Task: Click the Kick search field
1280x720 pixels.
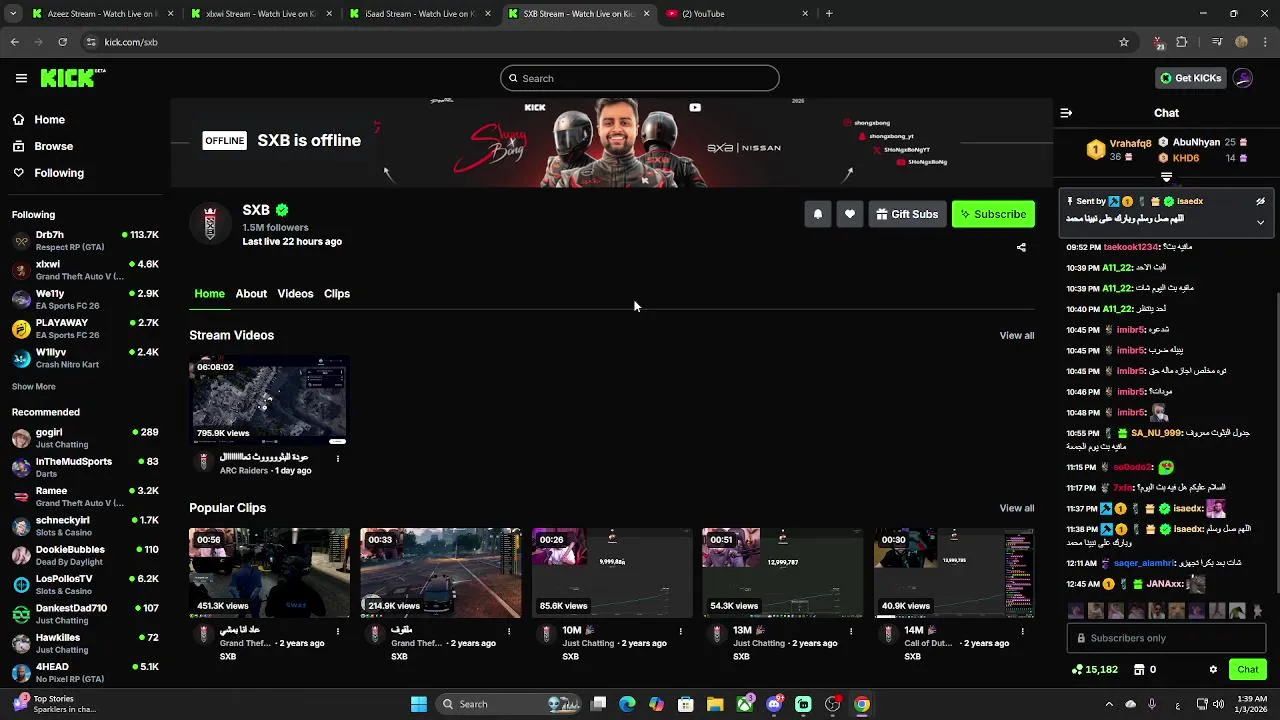Action: click(x=640, y=78)
